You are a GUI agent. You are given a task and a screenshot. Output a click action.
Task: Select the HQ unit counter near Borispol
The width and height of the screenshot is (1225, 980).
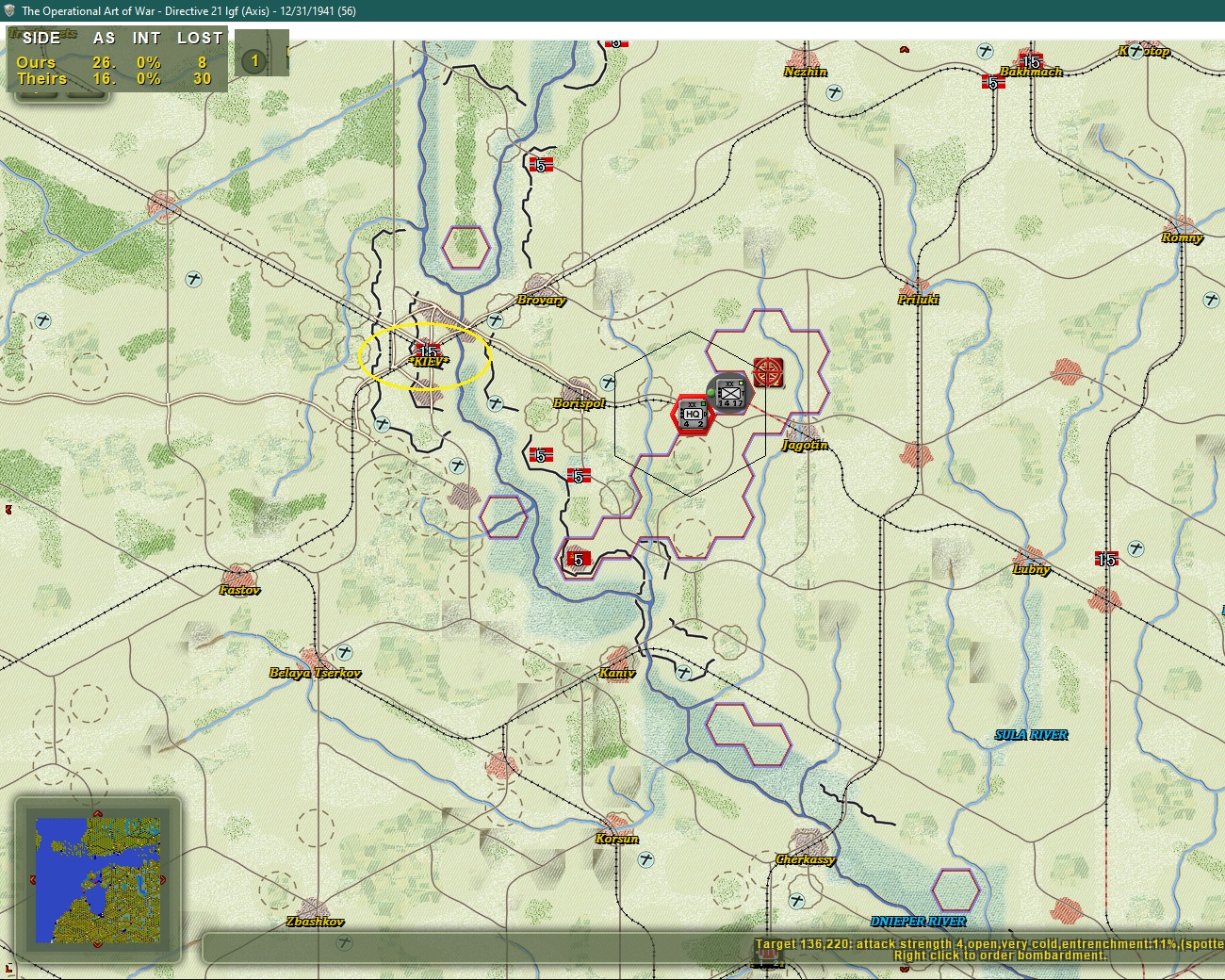[693, 415]
